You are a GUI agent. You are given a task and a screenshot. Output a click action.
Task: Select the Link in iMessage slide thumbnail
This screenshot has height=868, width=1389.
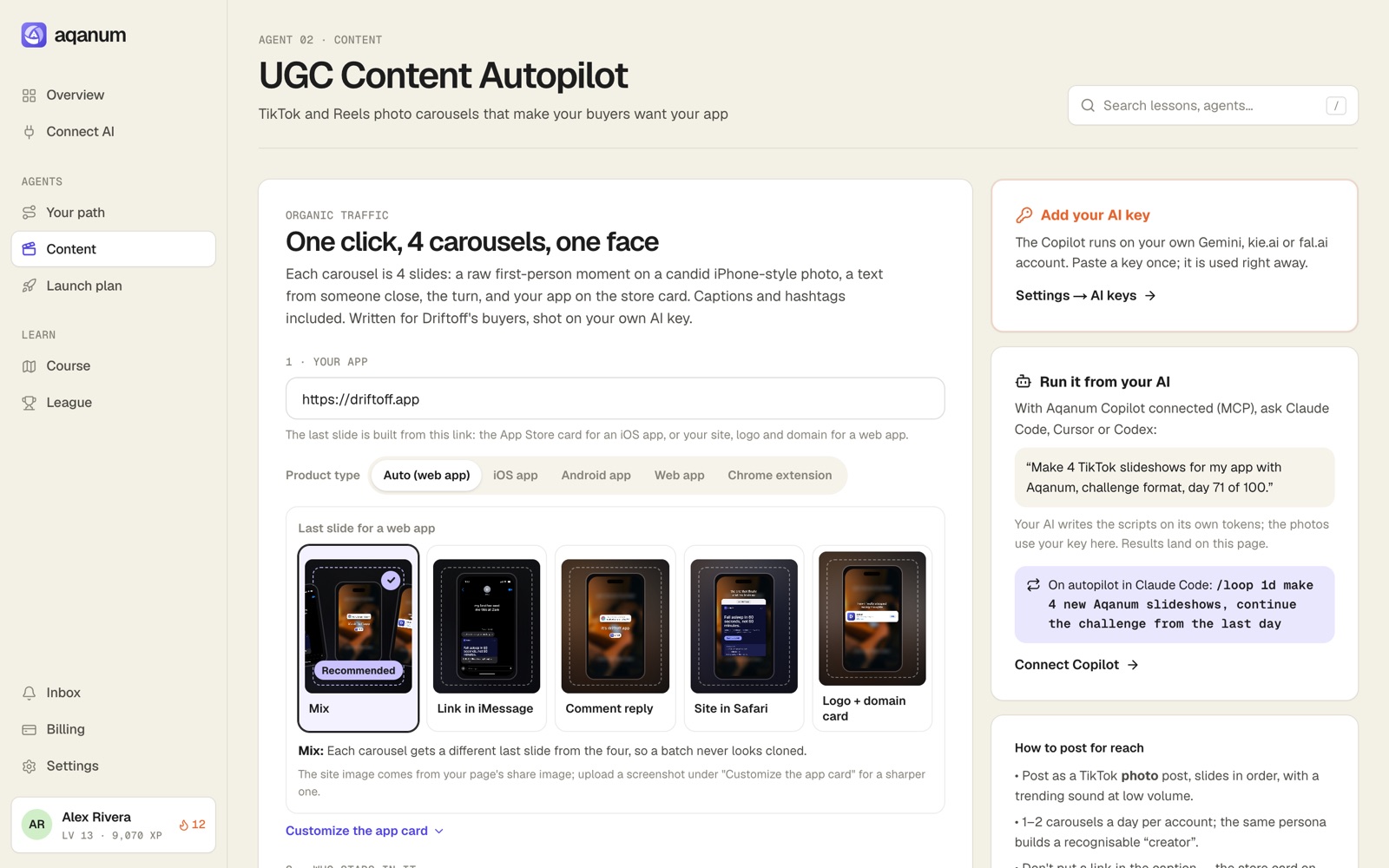486,626
